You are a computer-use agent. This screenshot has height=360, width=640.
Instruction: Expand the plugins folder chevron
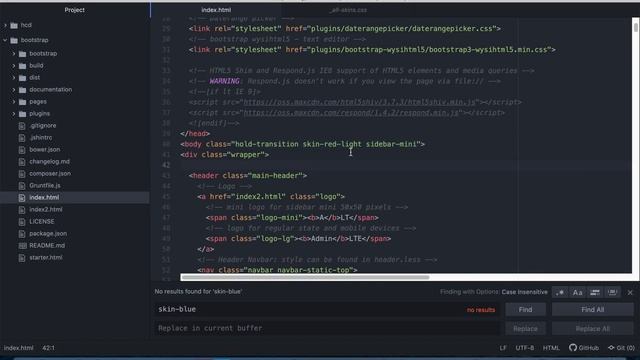click(13, 113)
